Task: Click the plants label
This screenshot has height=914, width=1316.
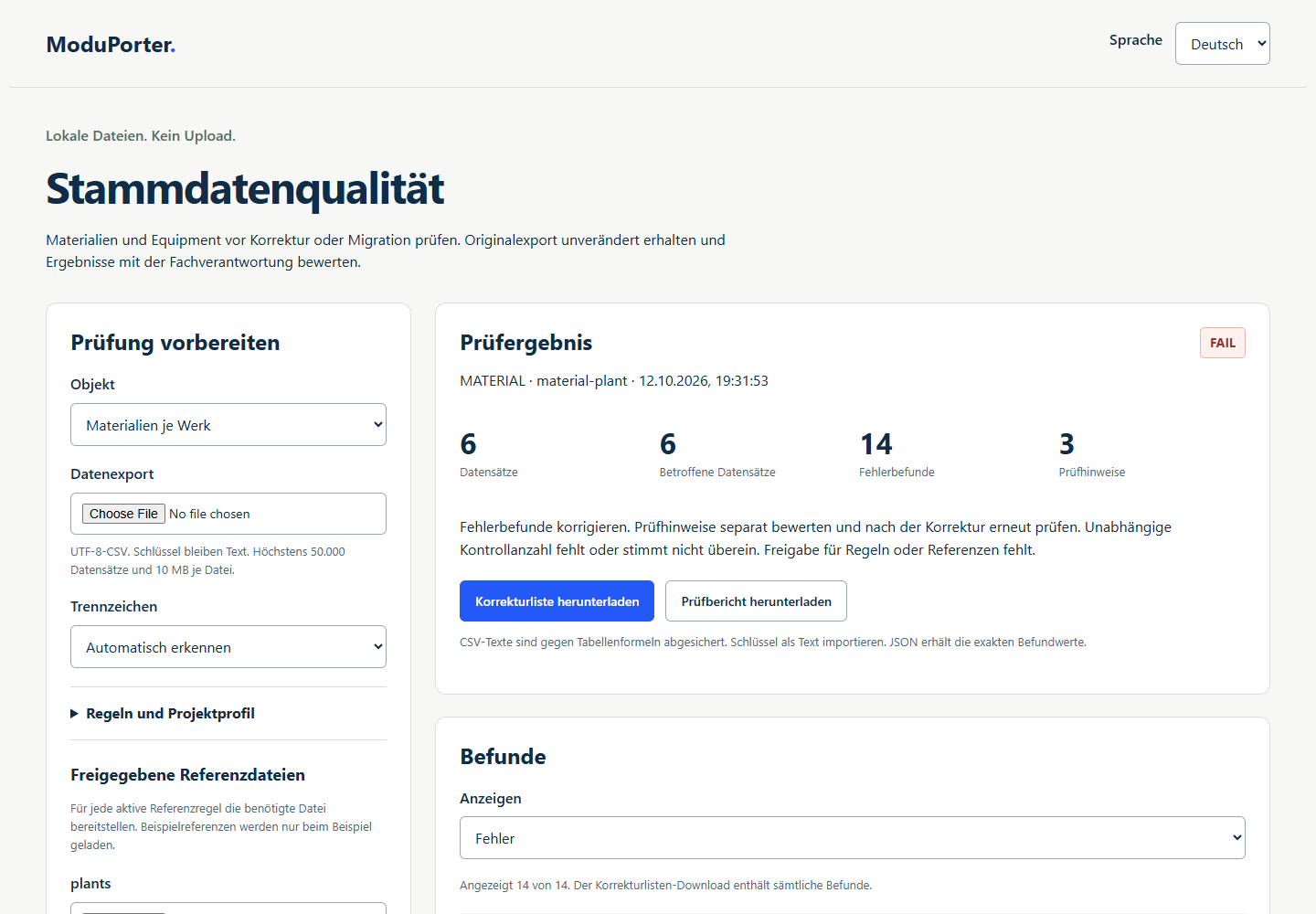Action: pyautogui.click(x=90, y=884)
